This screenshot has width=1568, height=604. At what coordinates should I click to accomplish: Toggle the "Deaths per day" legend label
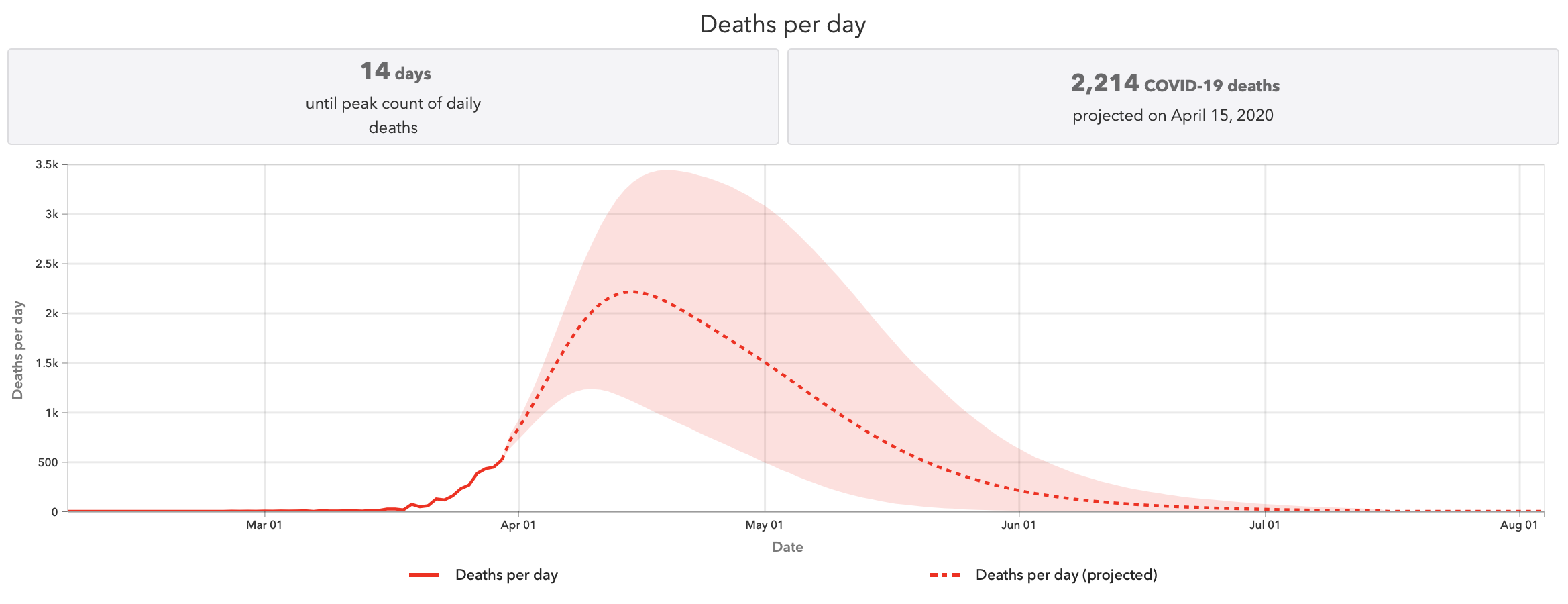tap(506, 575)
